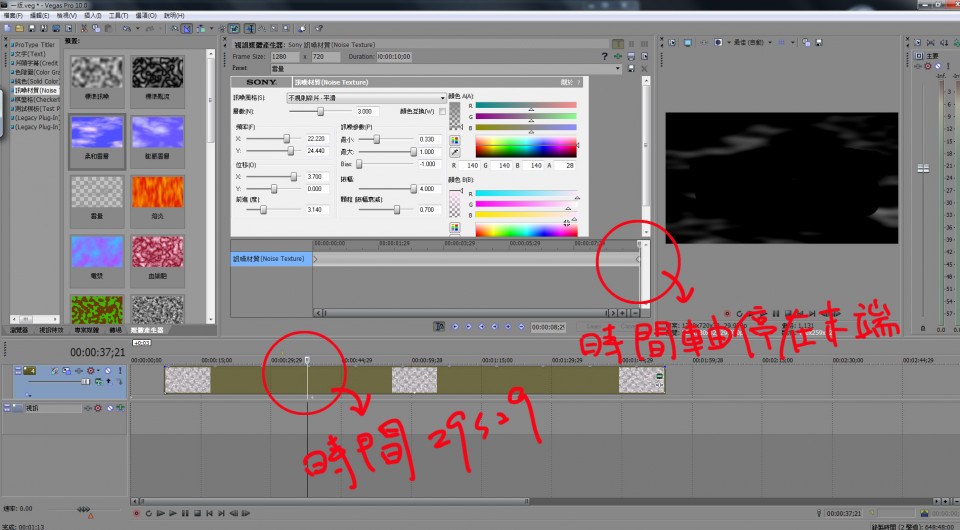Toggle the 顏色互換 checkbox
The width and height of the screenshot is (960, 530).
pos(443,112)
